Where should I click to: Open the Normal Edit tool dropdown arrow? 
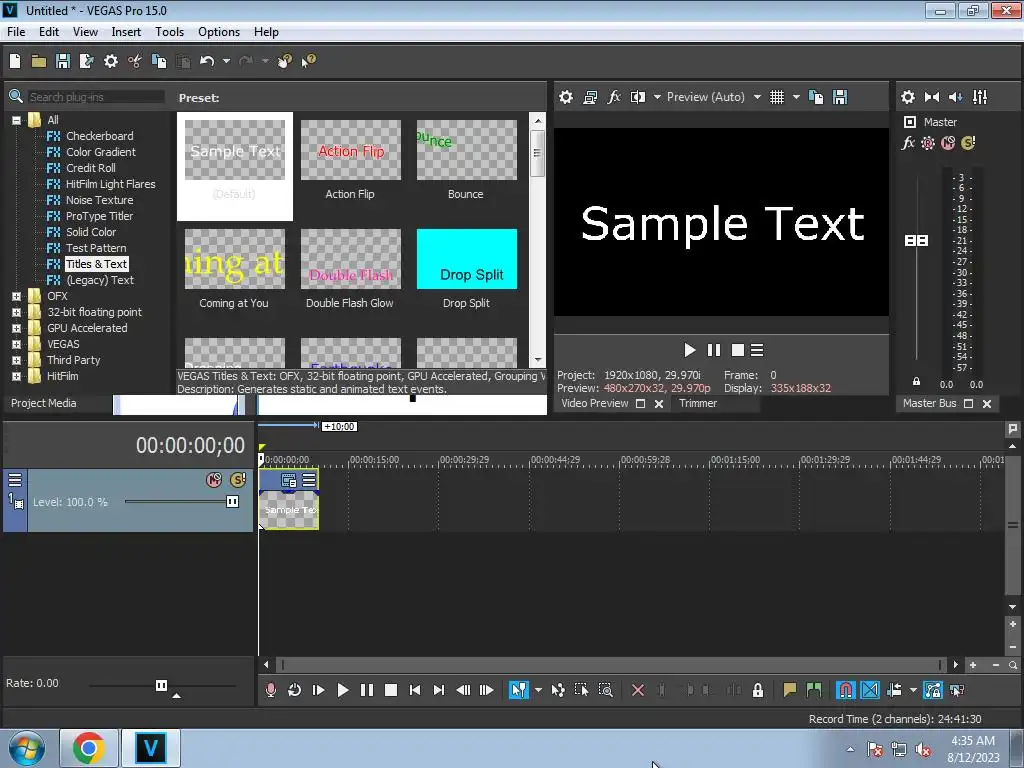[538, 690]
